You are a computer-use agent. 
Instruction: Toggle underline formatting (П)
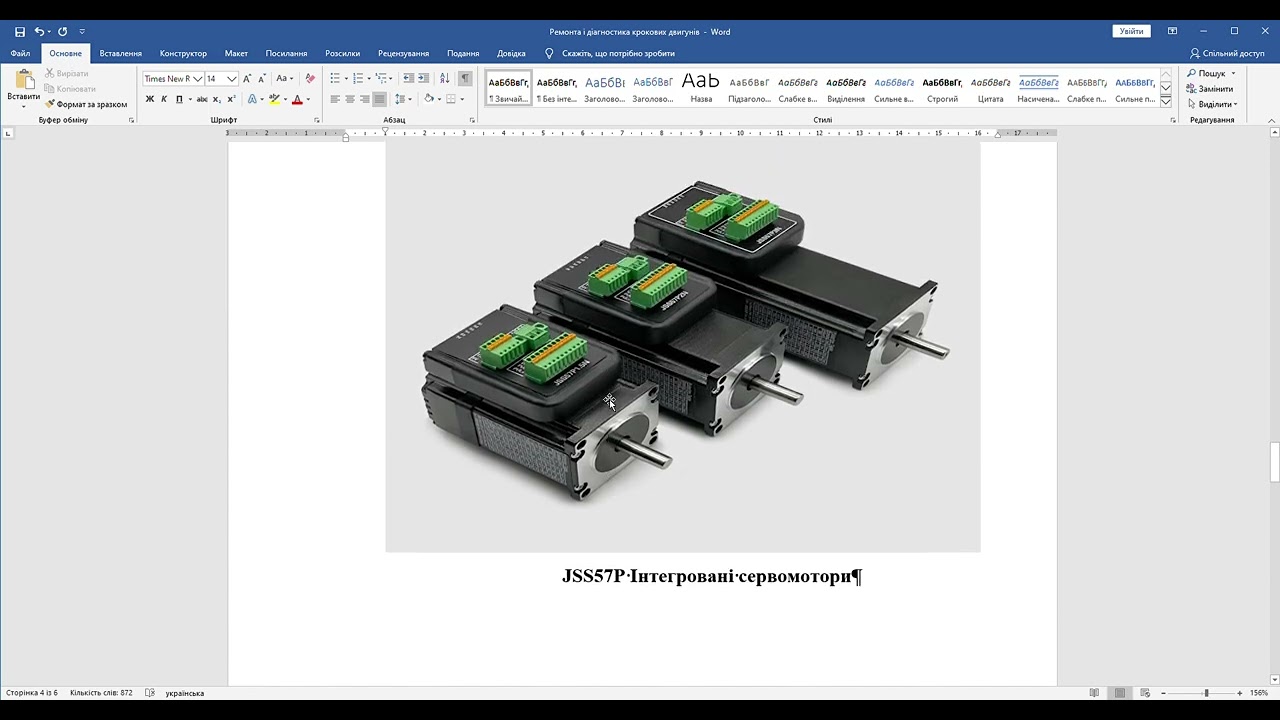[x=179, y=99]
